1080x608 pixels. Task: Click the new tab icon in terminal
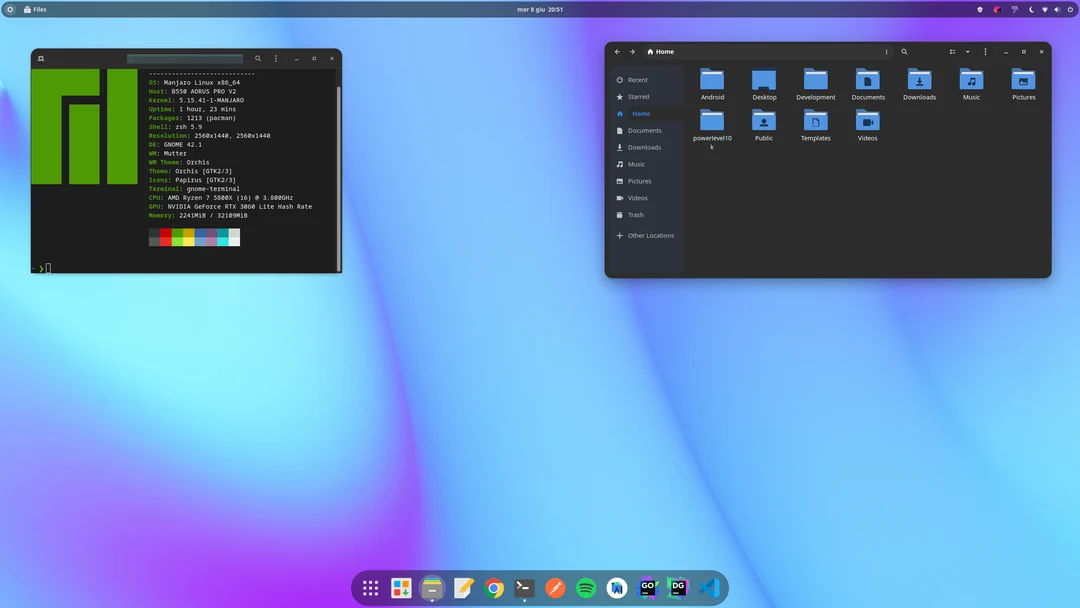41,58
